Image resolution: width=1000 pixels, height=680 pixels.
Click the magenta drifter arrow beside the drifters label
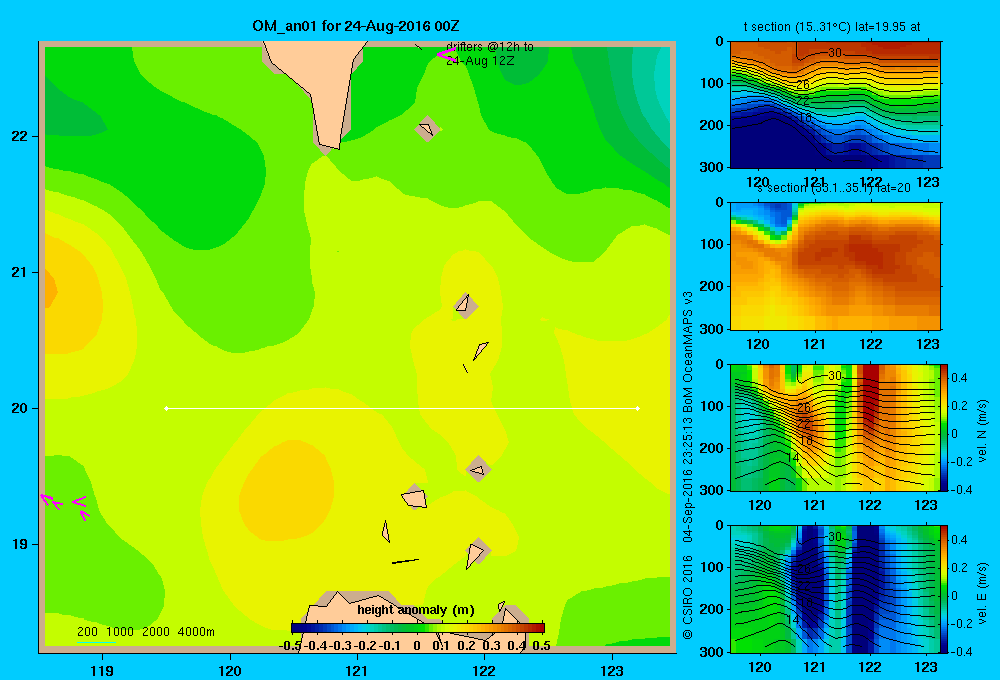(445, 55)
